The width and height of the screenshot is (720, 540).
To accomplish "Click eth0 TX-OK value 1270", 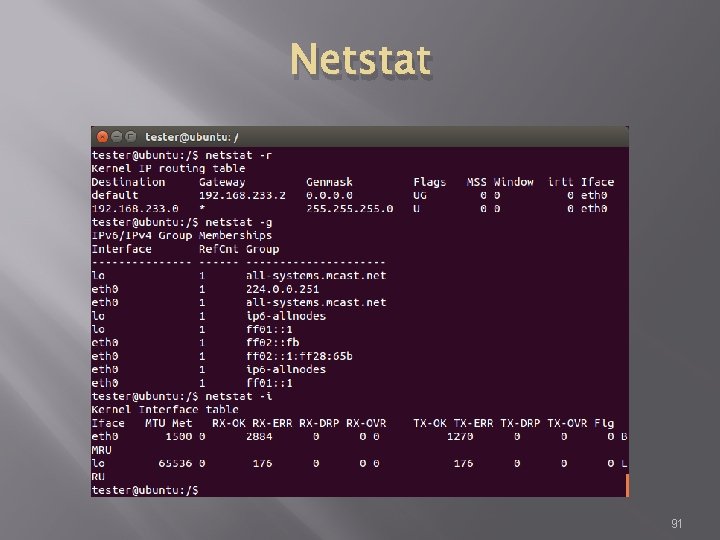I will pos(460,436).
